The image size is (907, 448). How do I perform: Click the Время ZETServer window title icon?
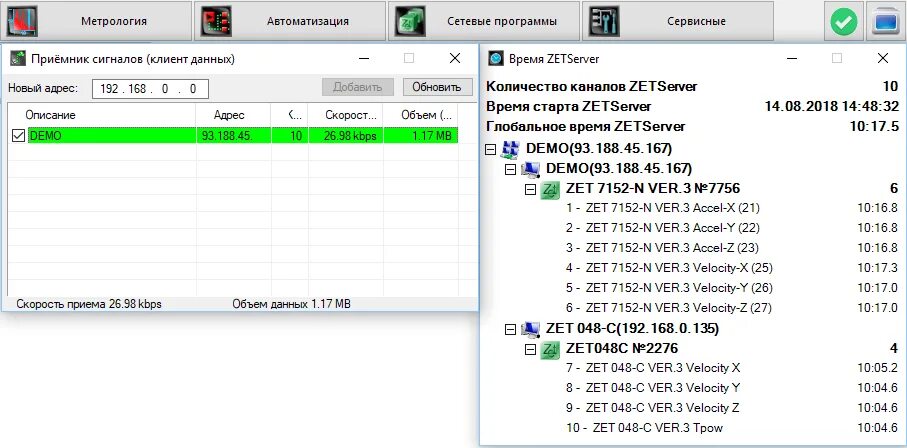pos(496,58)
